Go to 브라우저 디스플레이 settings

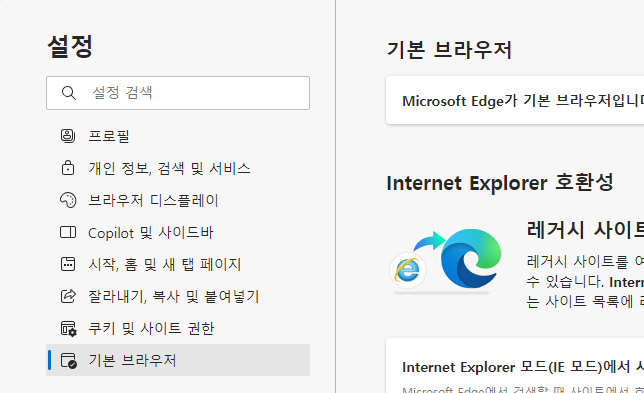tap(178, 200)
